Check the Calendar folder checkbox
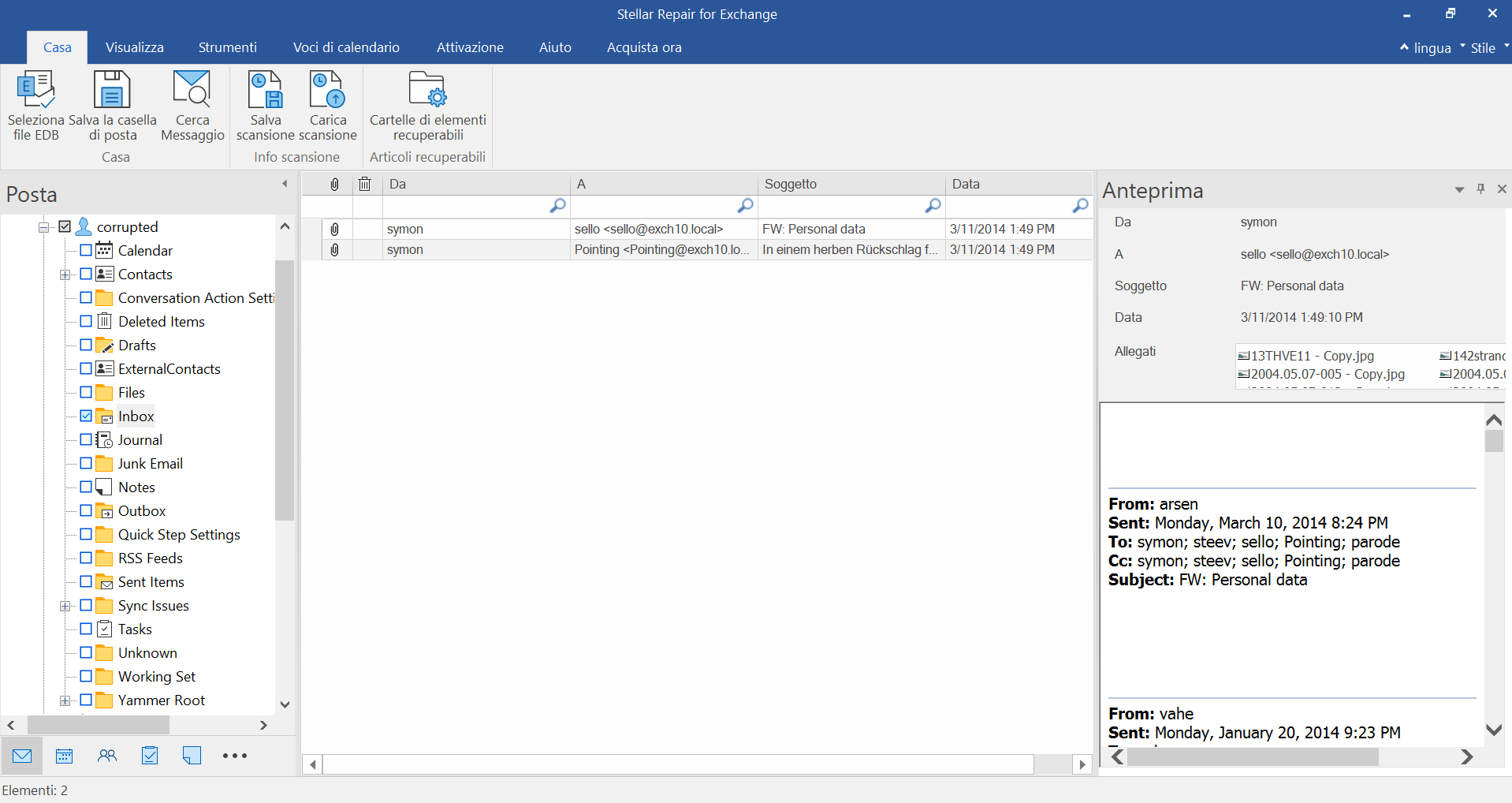 (x=86, y=250)
